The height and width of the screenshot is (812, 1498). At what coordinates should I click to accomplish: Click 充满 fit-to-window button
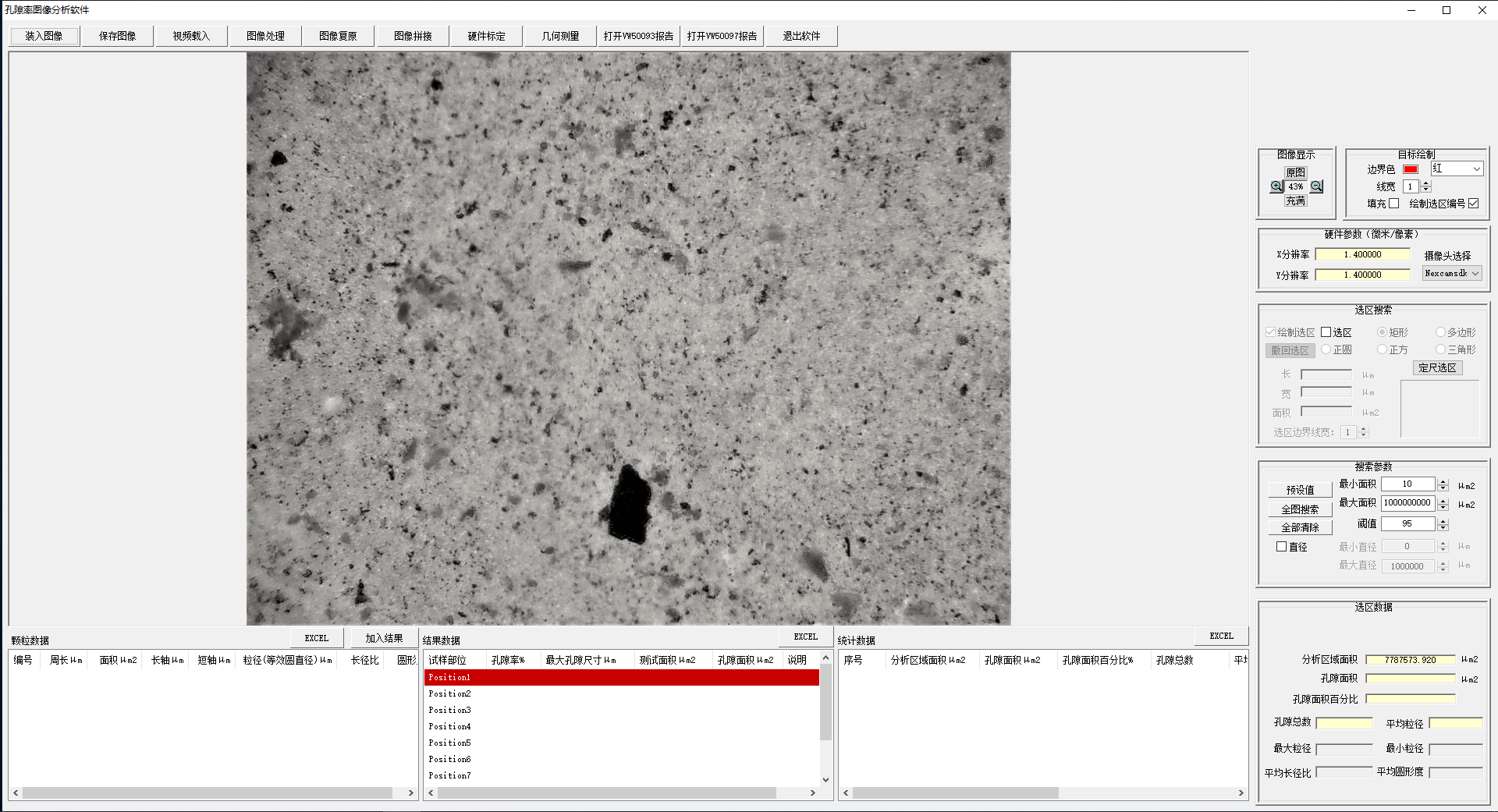(x=1296, y=200)
